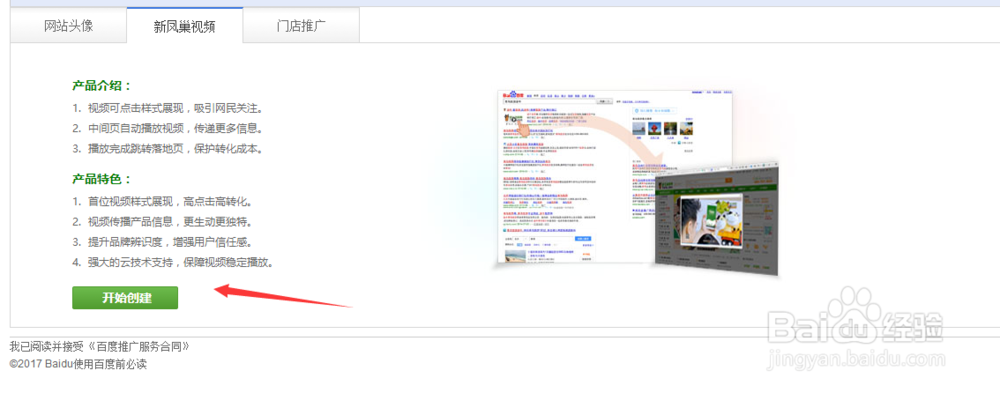
Task: Click the 我已阅读并接受 text
Action: click(47, 347)
